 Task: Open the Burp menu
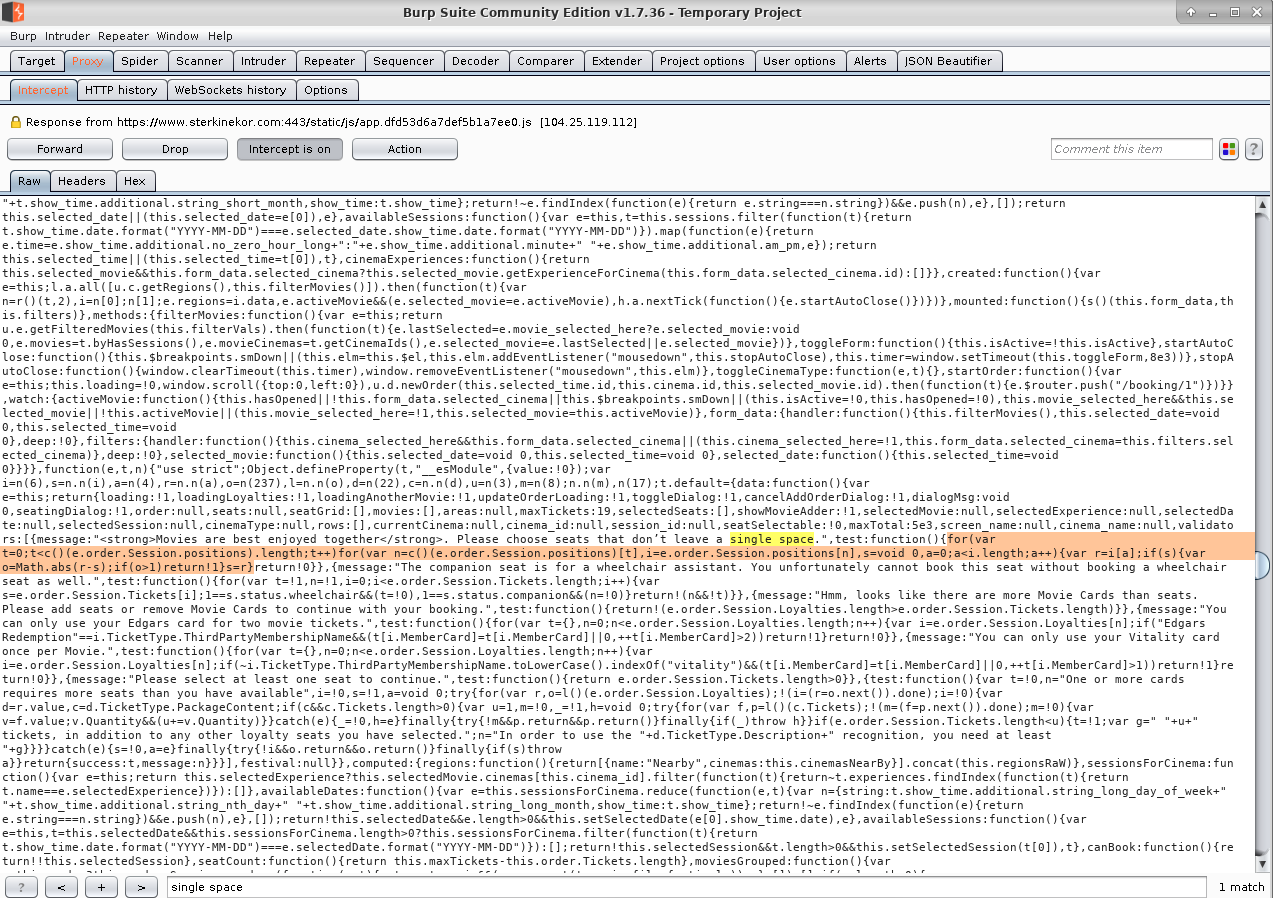[23, 36]
